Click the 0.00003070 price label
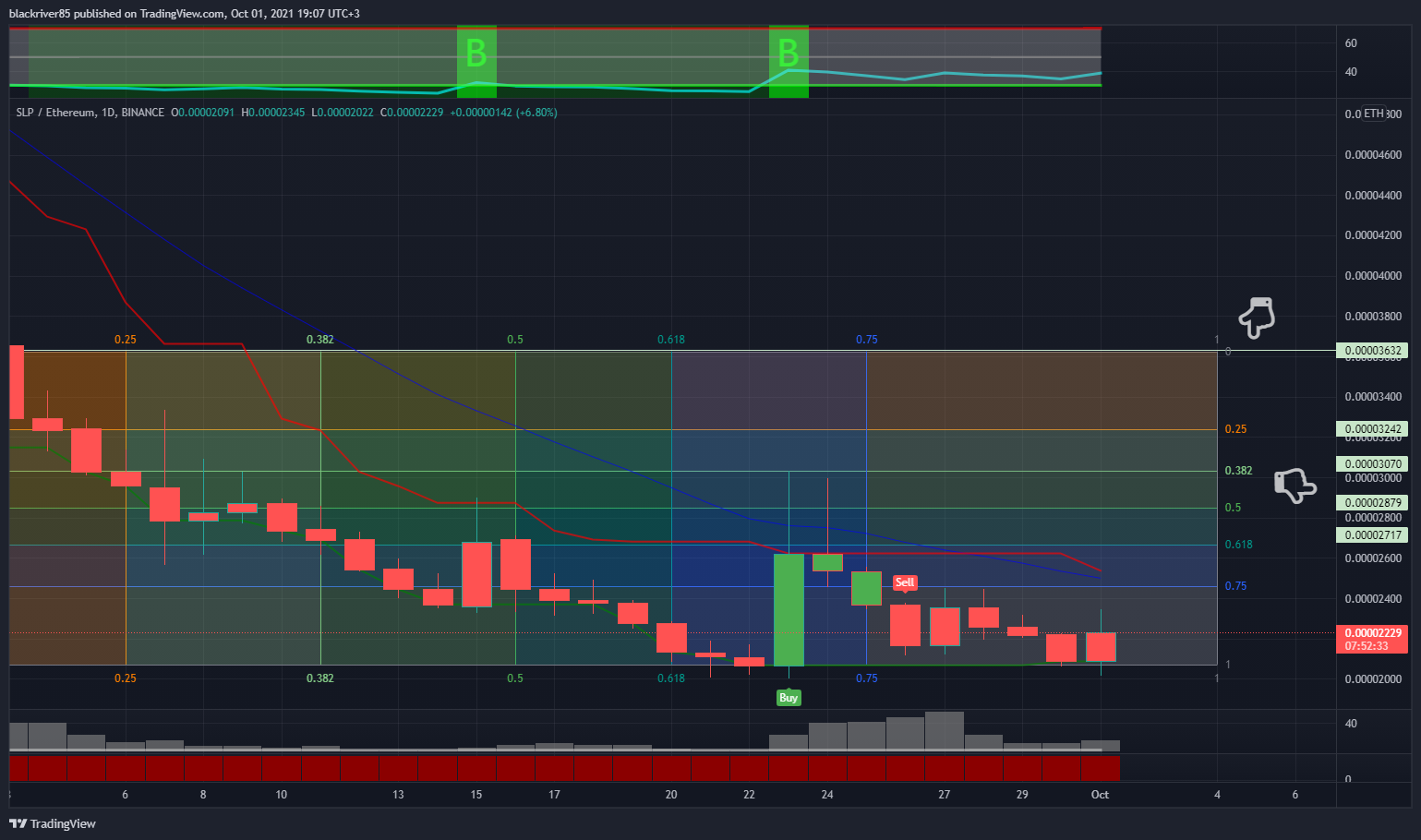The image size is (1421, 840). pyautogui.click(x=1373, y=464)
